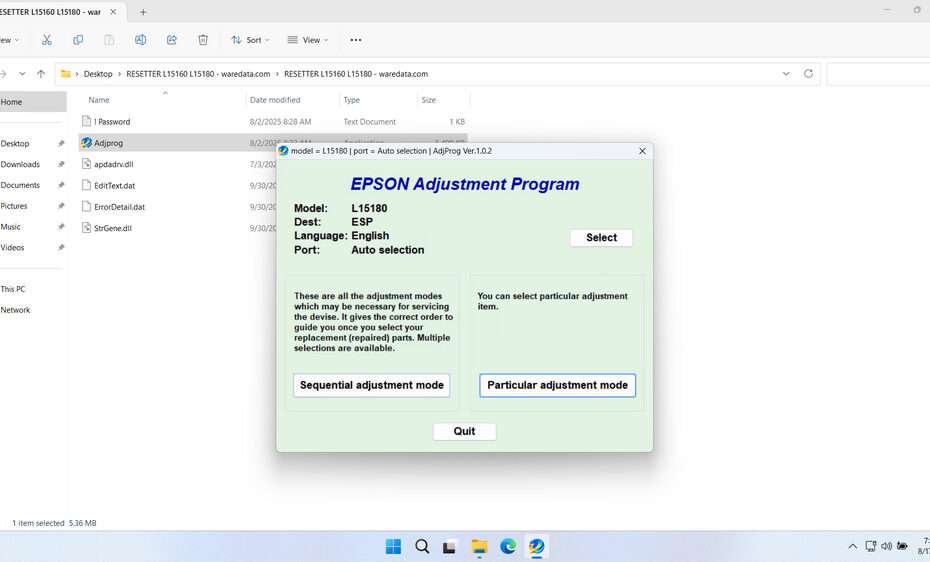
Task: Click Desktop in the address breadcrumb
Action: 98,74
